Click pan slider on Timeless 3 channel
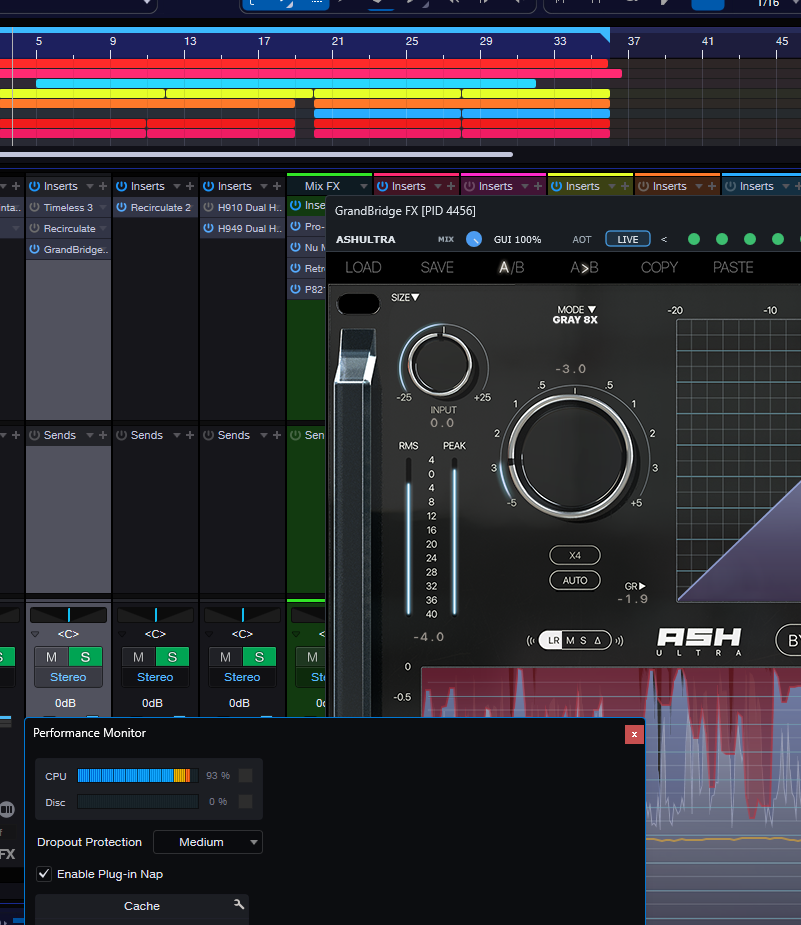 tap(68, 615)
